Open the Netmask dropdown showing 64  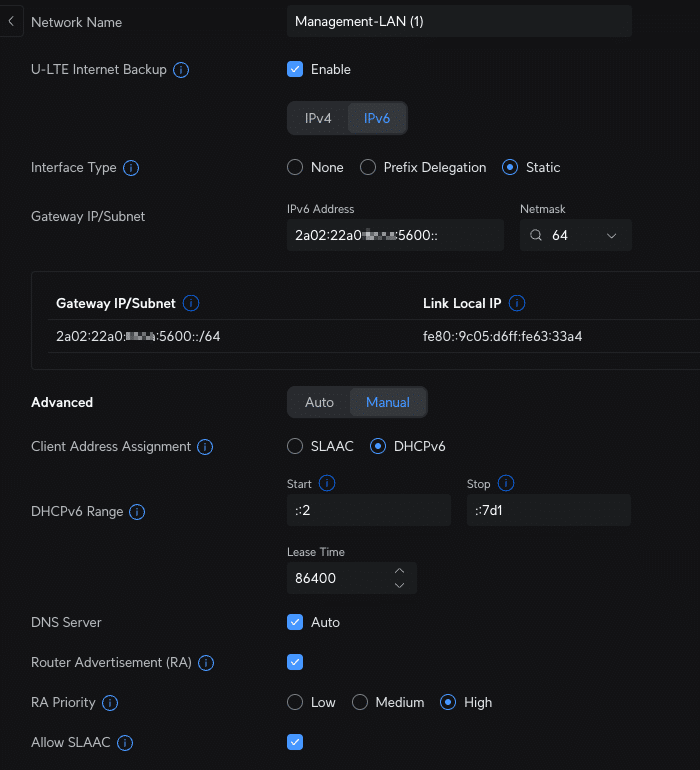click(x=575, y=236)
